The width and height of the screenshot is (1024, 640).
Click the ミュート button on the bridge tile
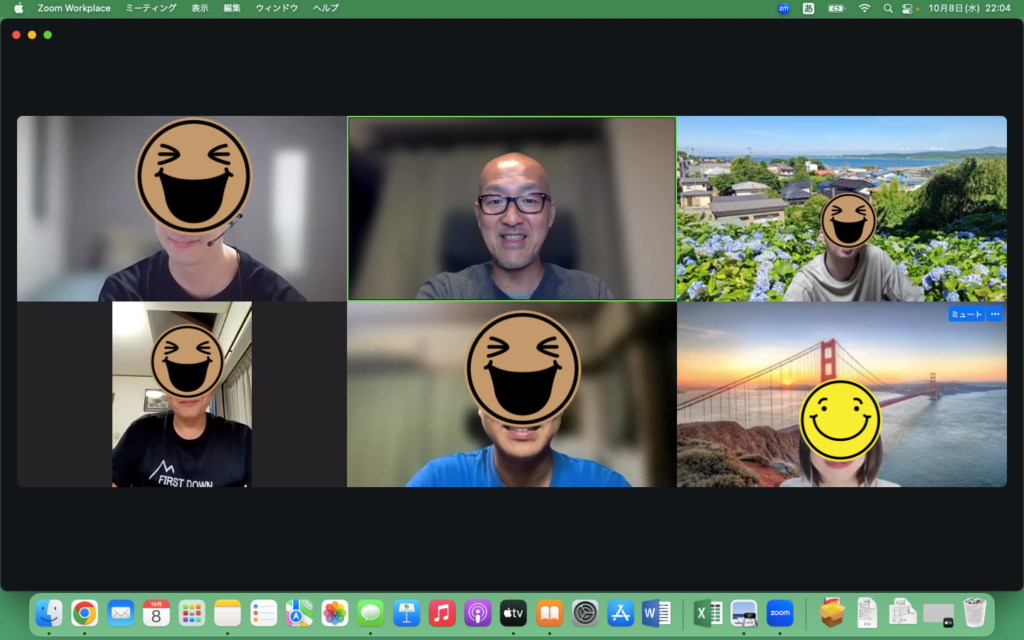pos(966,314)
